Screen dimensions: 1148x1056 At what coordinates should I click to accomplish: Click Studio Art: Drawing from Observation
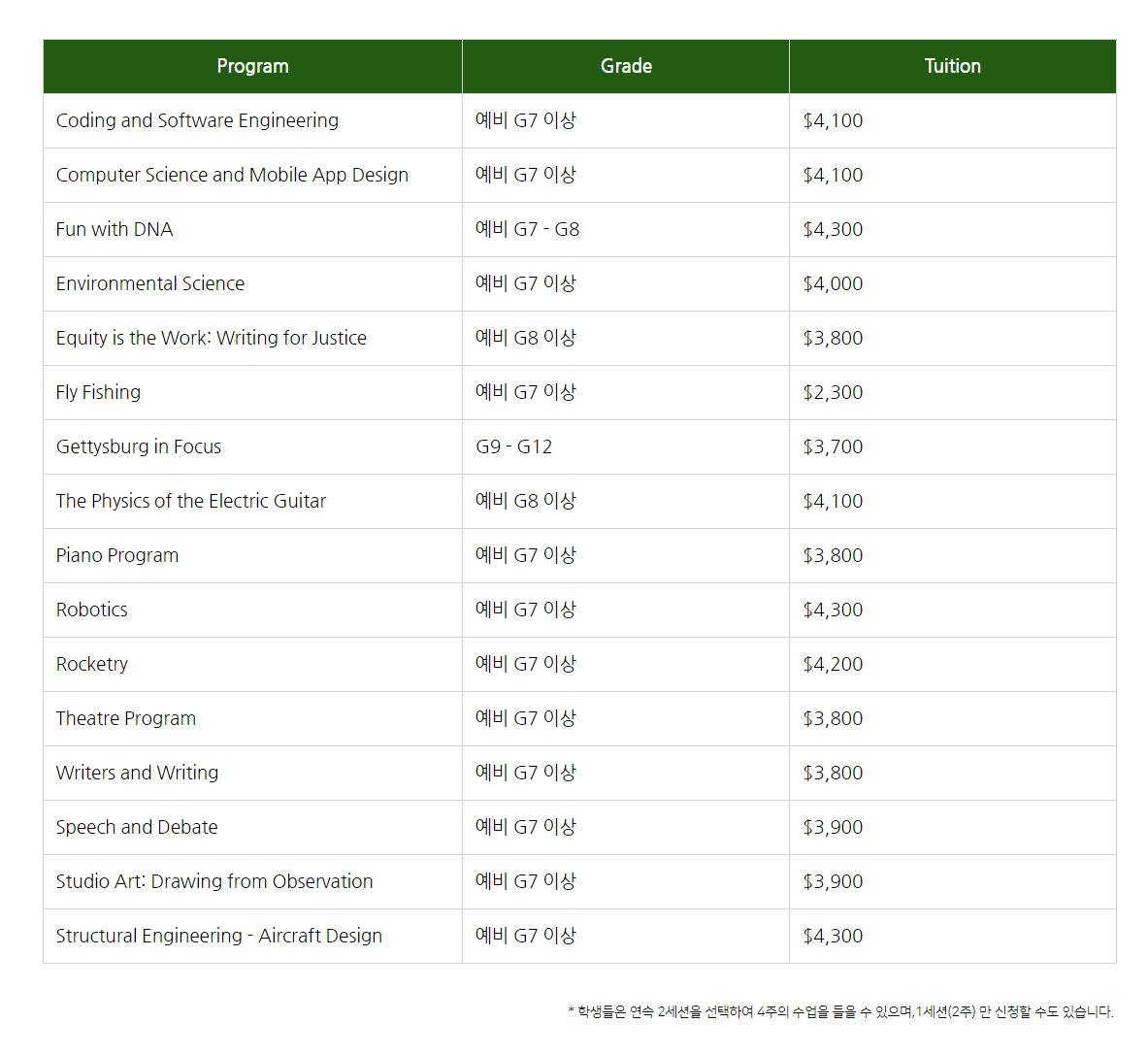click(214, 881)
